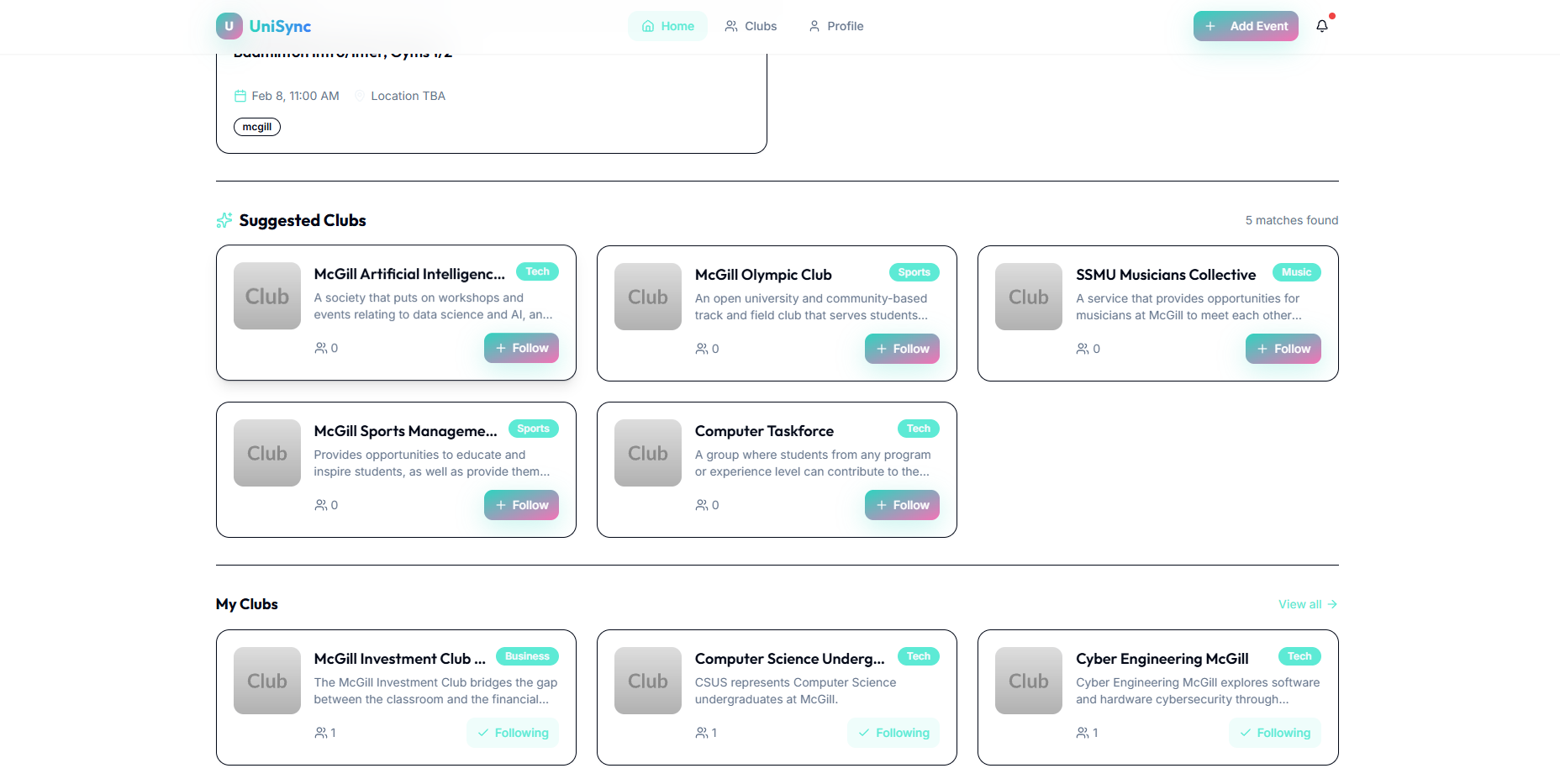Open the notifications bell
This screenshot has width=1560, height=784.
coord(1322,26)
